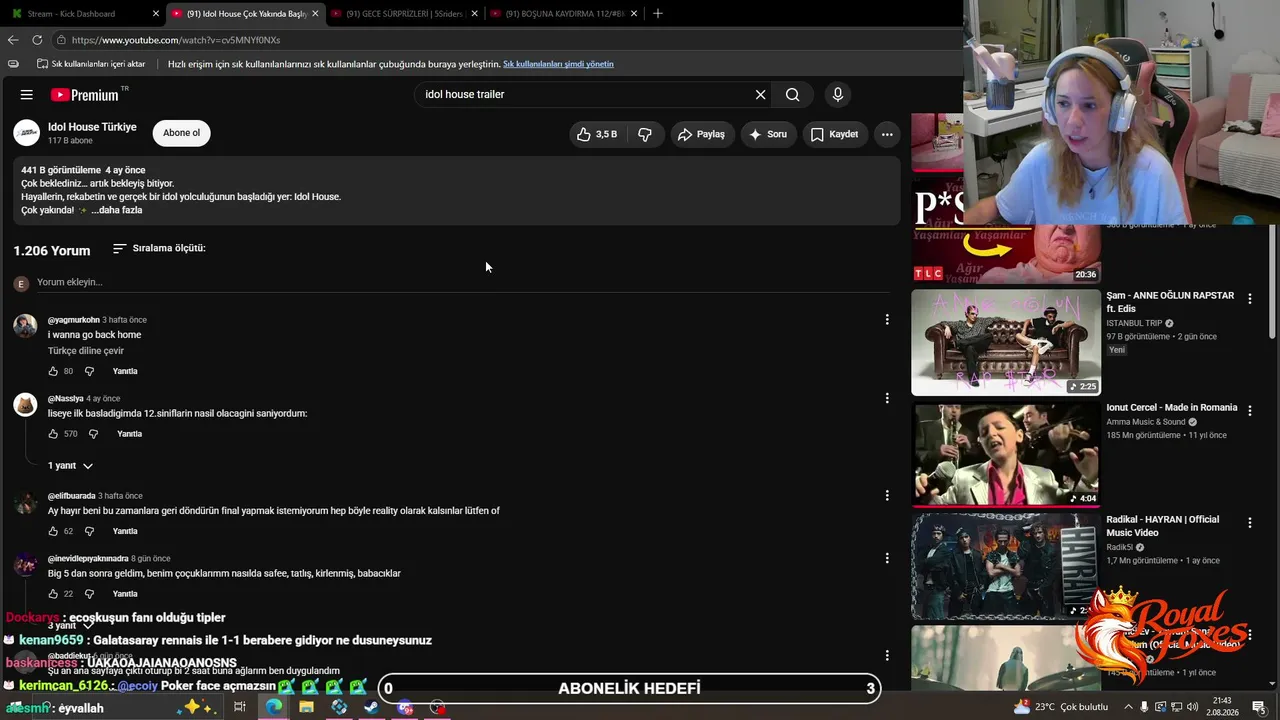Image resolution: width=1280 pixels, height=720 pixels.
Task: Open Steam from the taskbar
Action: [371, 707]
